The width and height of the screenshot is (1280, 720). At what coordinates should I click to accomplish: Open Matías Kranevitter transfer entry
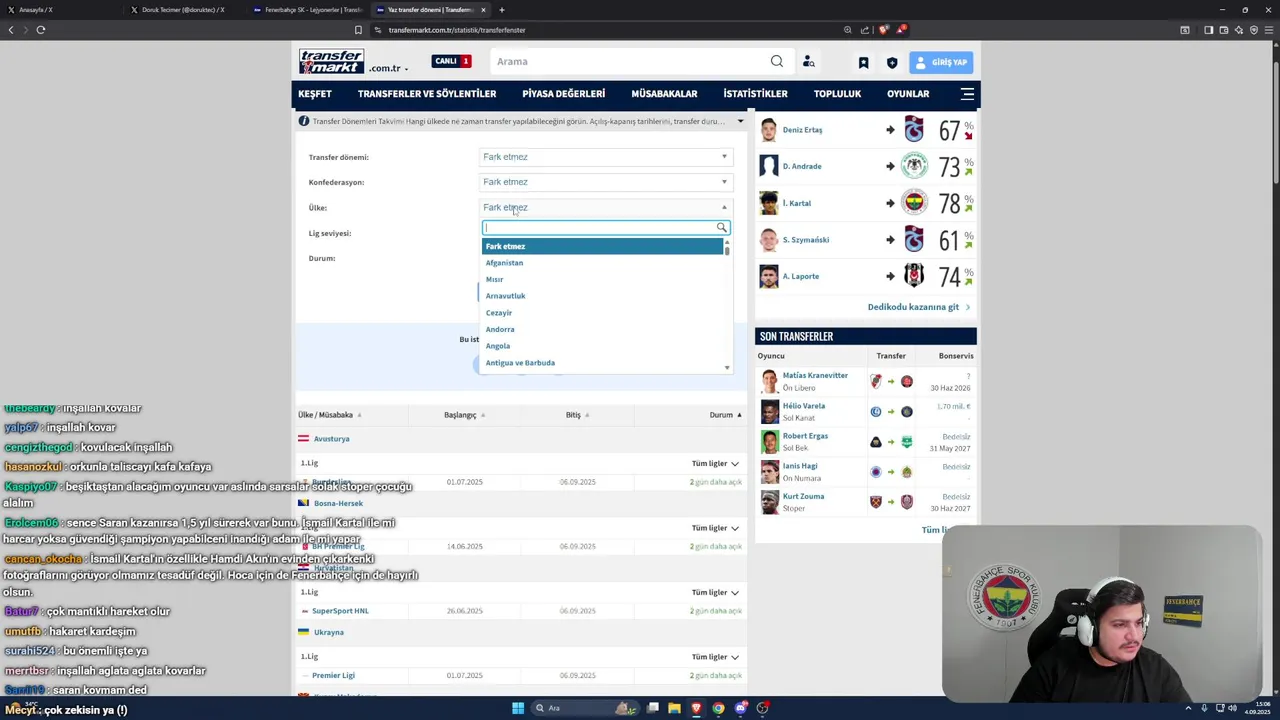815,376
